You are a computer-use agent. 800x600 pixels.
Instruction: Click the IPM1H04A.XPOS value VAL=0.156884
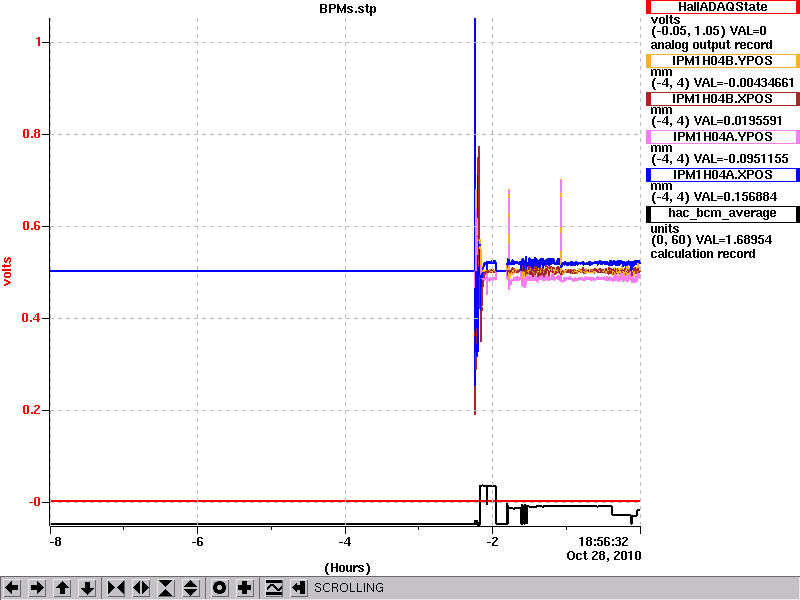735,197
